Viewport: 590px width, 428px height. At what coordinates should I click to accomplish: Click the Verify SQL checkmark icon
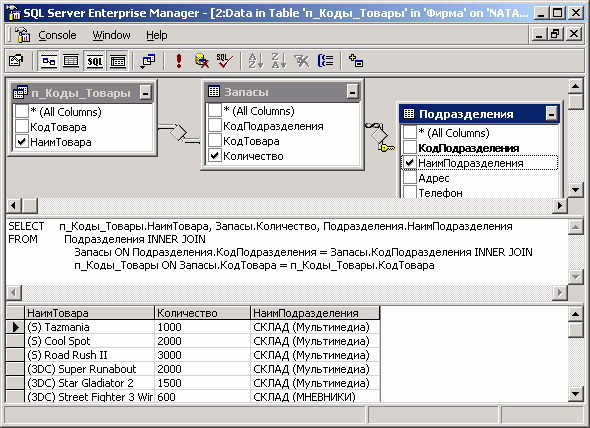tap(225, 61)
